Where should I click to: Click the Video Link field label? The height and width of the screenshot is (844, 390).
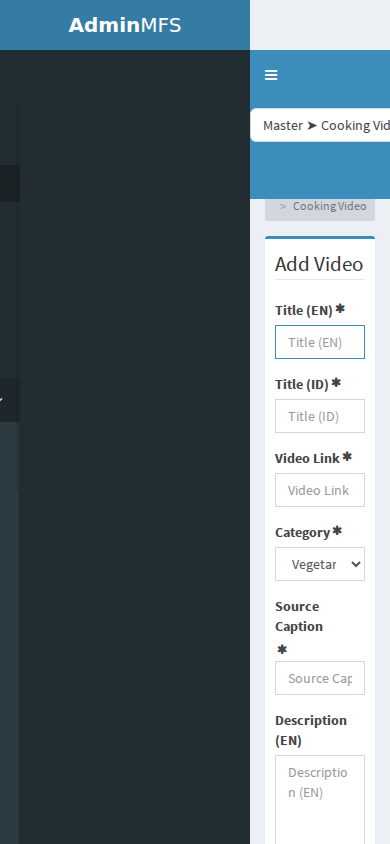coord(307,459)
